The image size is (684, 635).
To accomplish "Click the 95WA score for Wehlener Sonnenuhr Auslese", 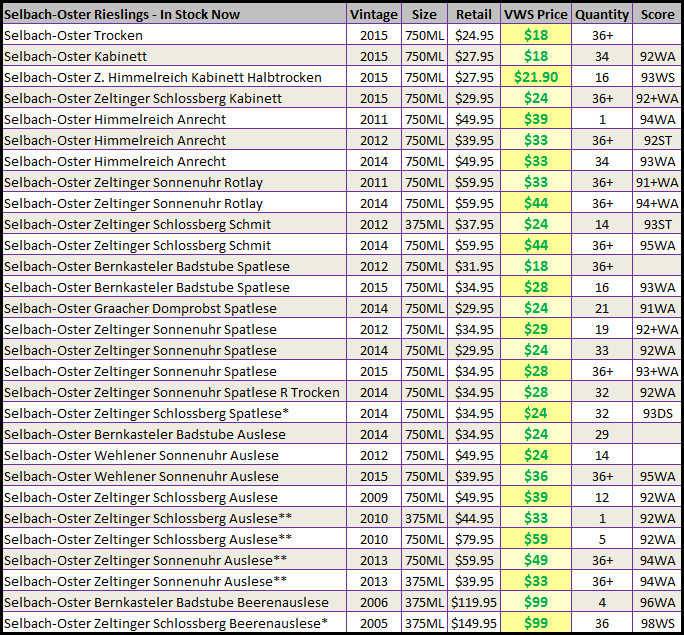I will 657,476.
